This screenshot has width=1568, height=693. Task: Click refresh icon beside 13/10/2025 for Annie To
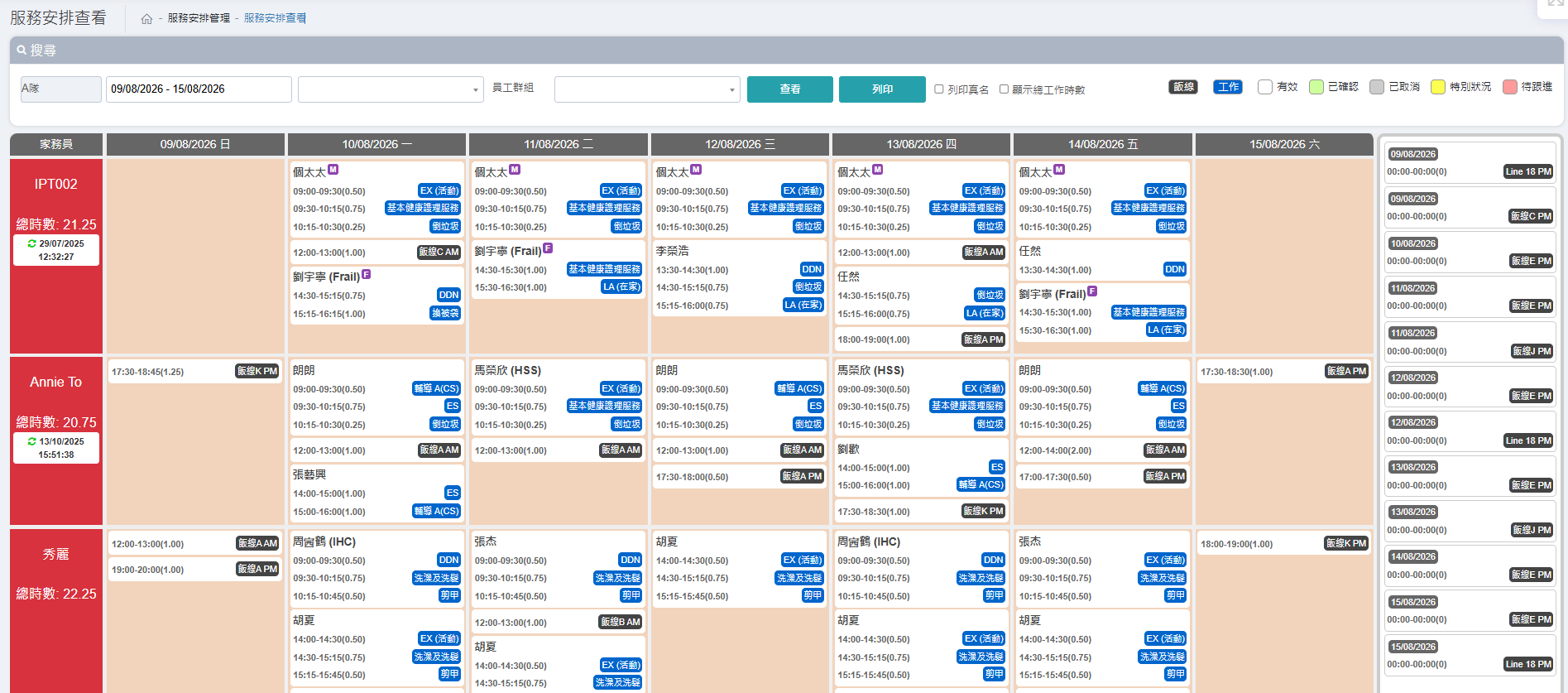(x=32, y=441)
